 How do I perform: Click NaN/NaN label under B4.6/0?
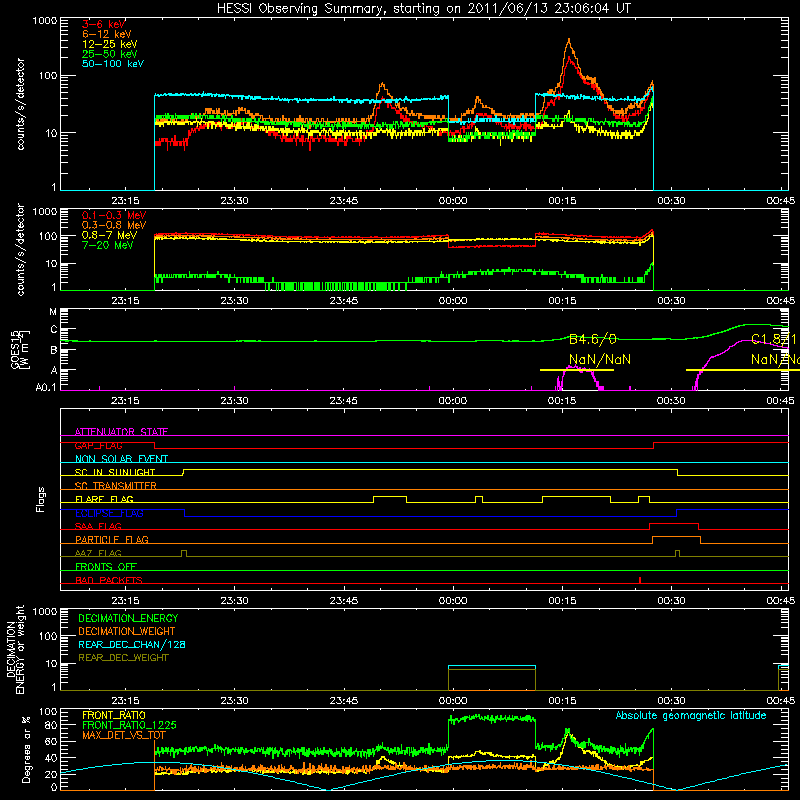pos(600,360)
